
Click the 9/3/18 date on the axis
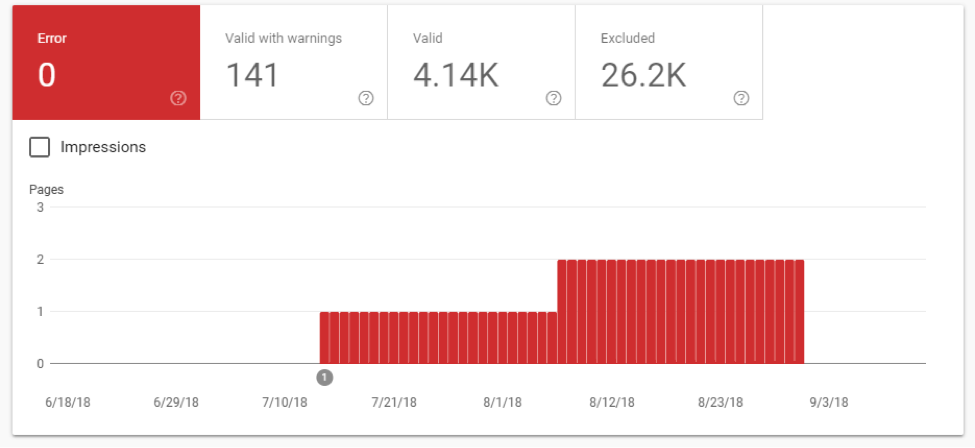[x=829, y=403]
